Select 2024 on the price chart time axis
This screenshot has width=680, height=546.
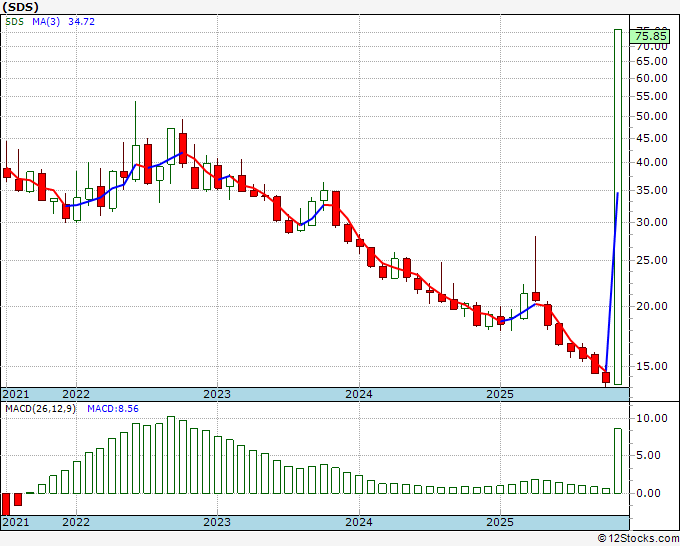[358, 394]
